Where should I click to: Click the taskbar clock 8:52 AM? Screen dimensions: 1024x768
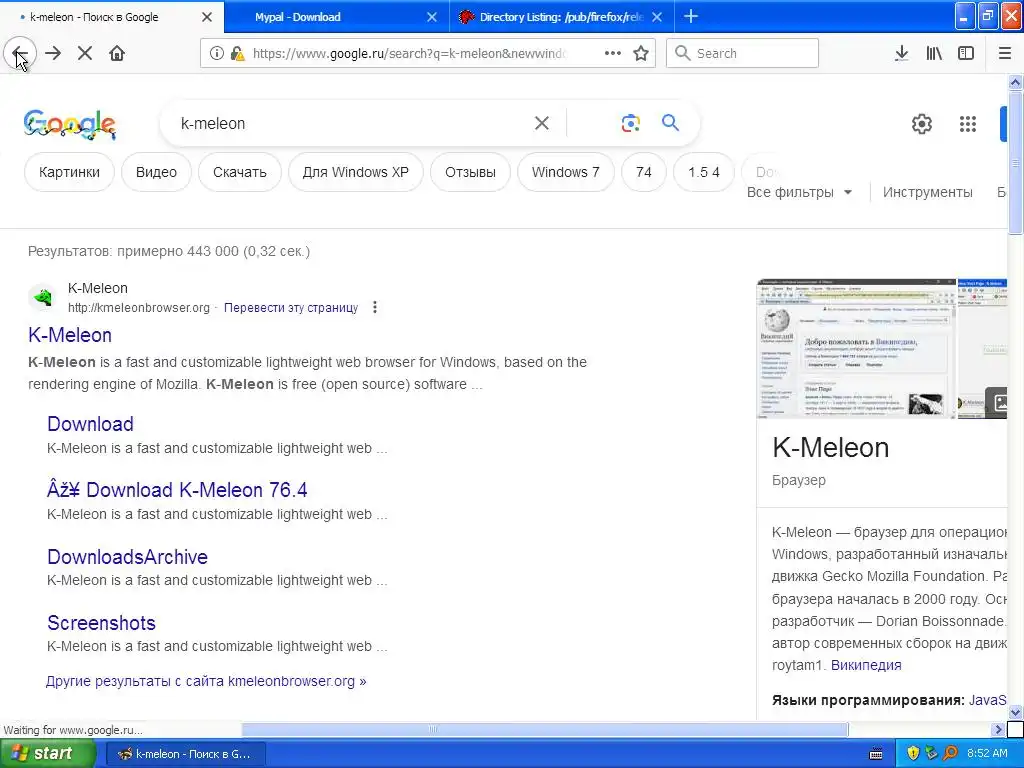coord(987,754)
